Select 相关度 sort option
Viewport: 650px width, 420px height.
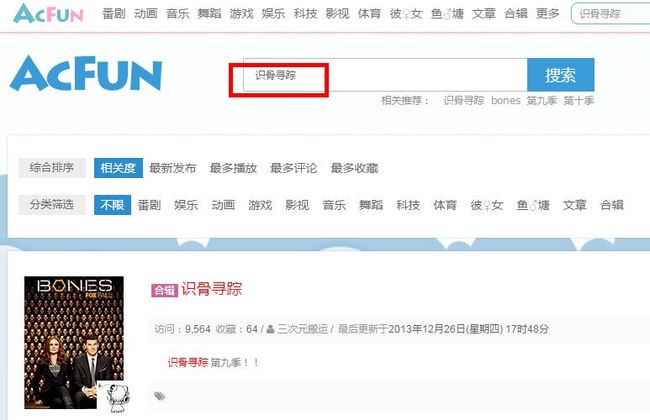[118, 168]
